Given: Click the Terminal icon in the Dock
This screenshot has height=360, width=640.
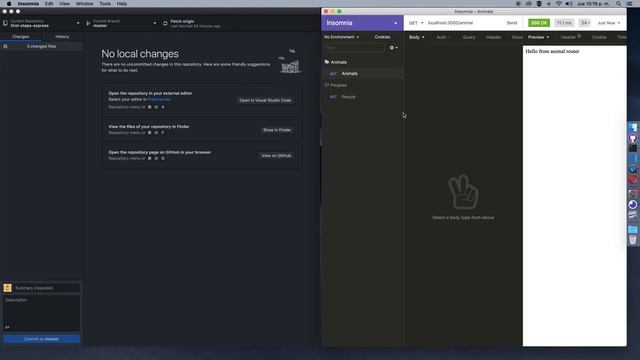Looking at the screenshot, I should [x=633, y=149].
